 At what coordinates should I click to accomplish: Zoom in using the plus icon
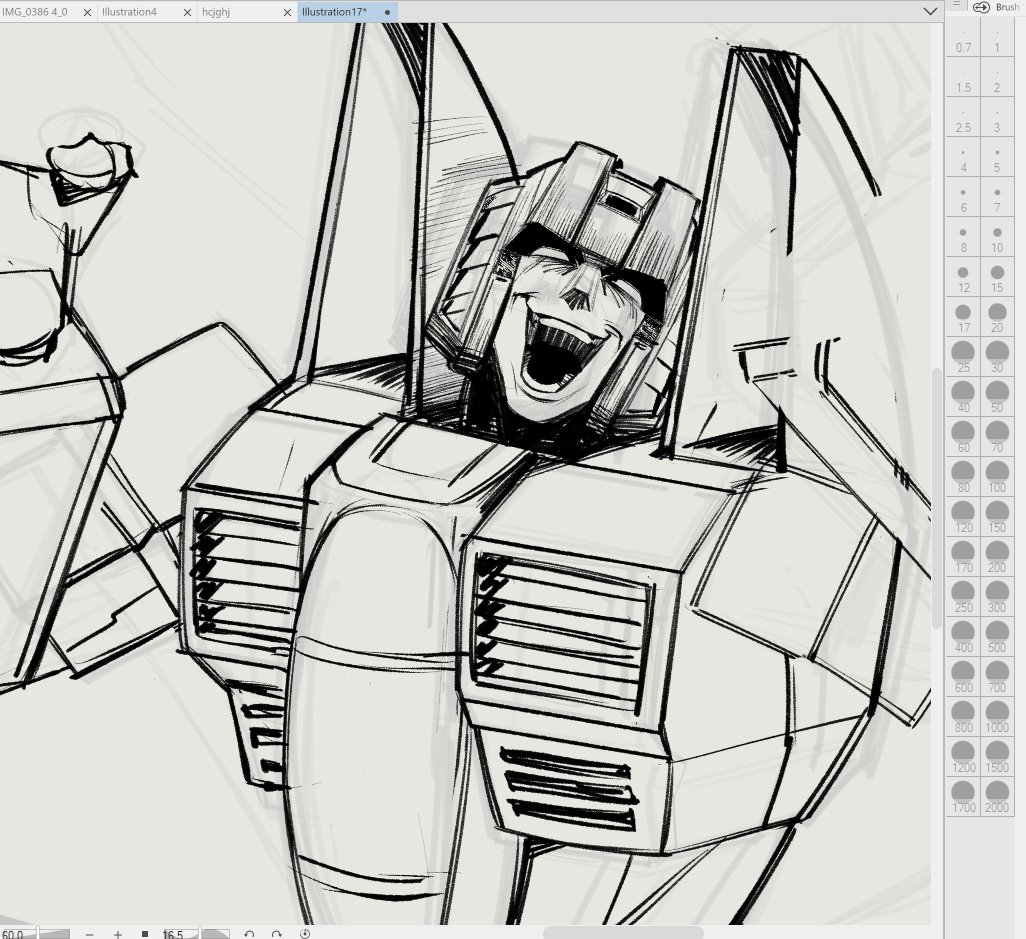point(117,934)
